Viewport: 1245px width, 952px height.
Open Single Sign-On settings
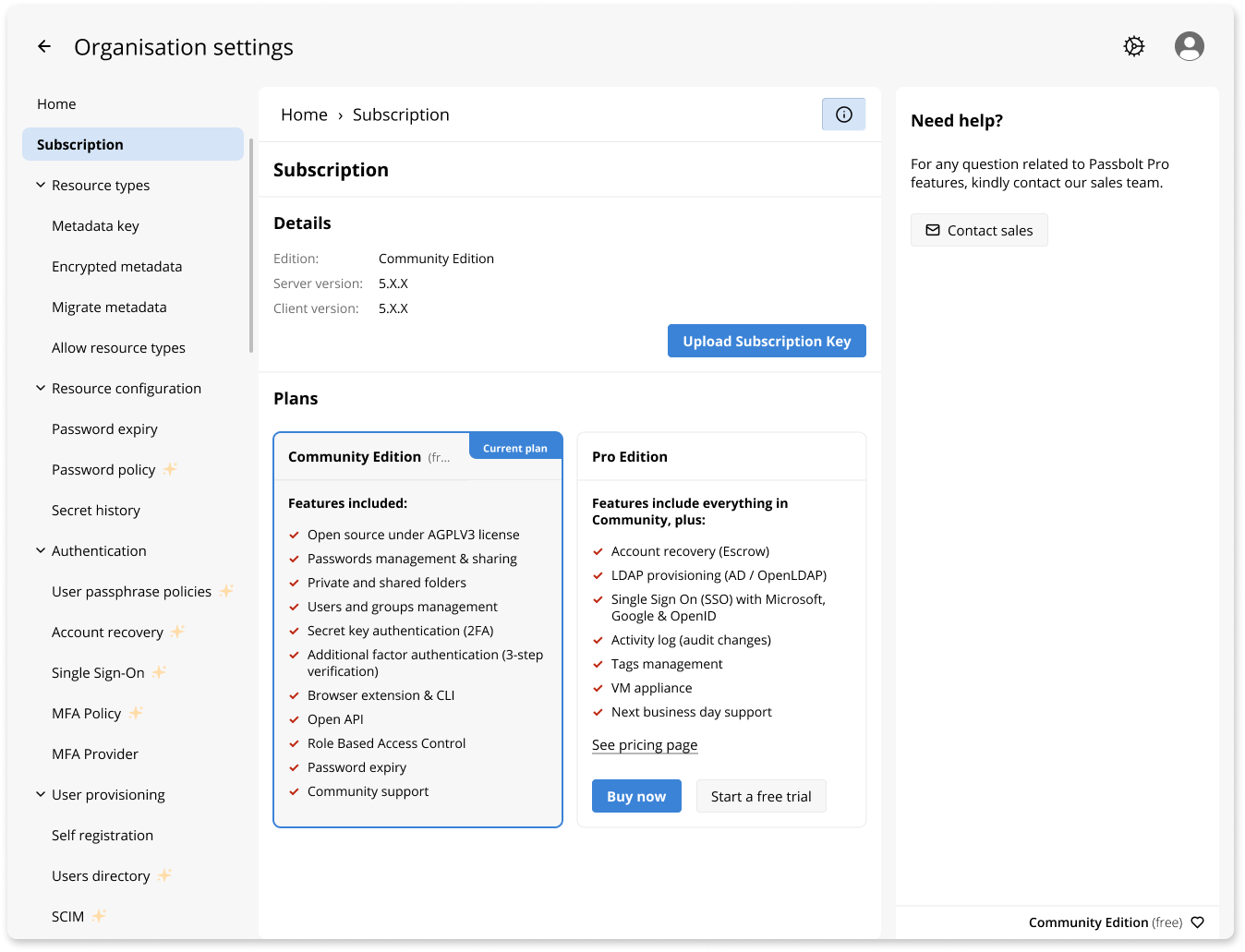98,673
